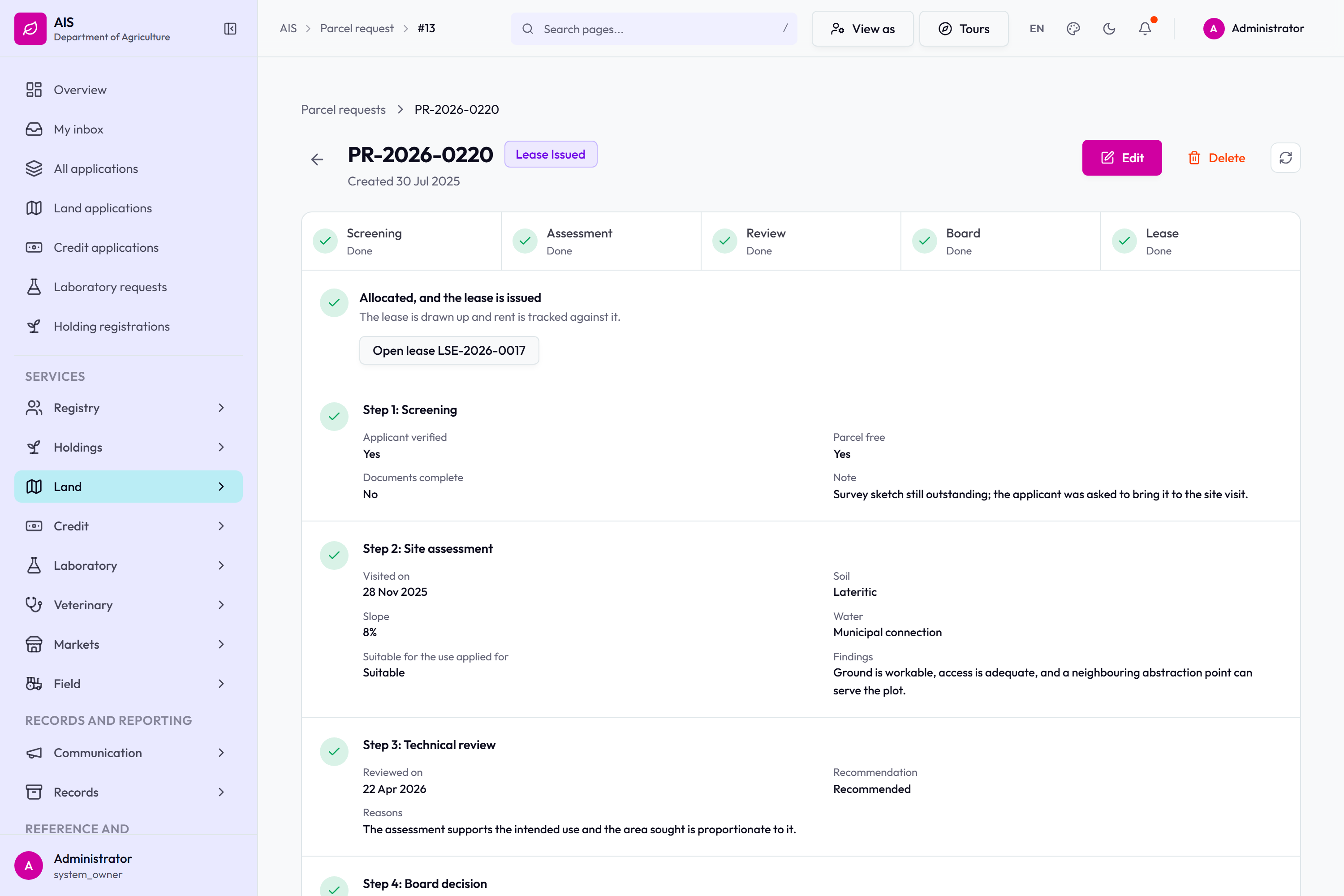Screen dimensions: 1344x896
Task: Click the AIS leaf logo
Action: tap(30, 29)
